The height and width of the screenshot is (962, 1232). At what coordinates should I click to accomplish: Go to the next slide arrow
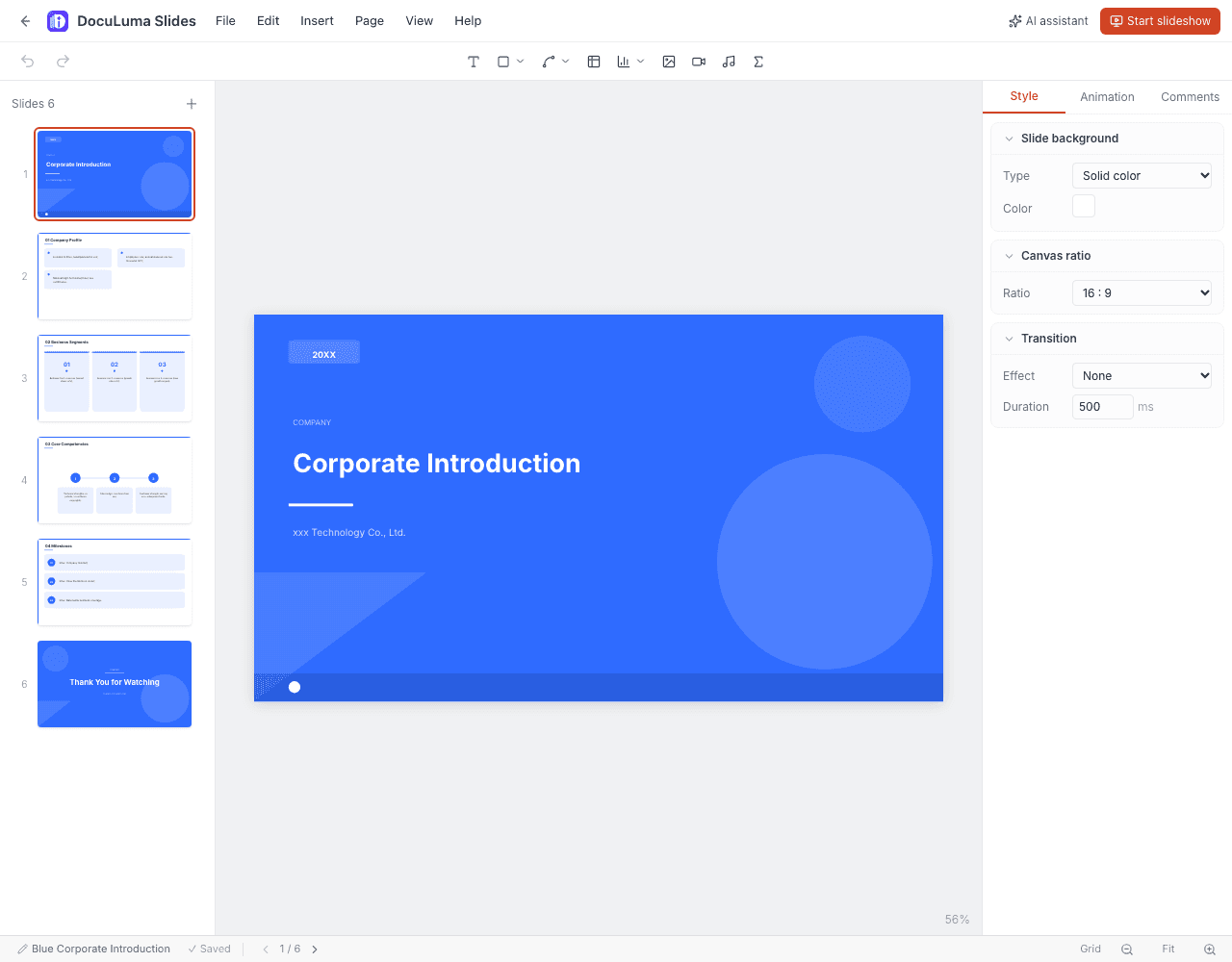pyautogui.click(x=315, y=949)
